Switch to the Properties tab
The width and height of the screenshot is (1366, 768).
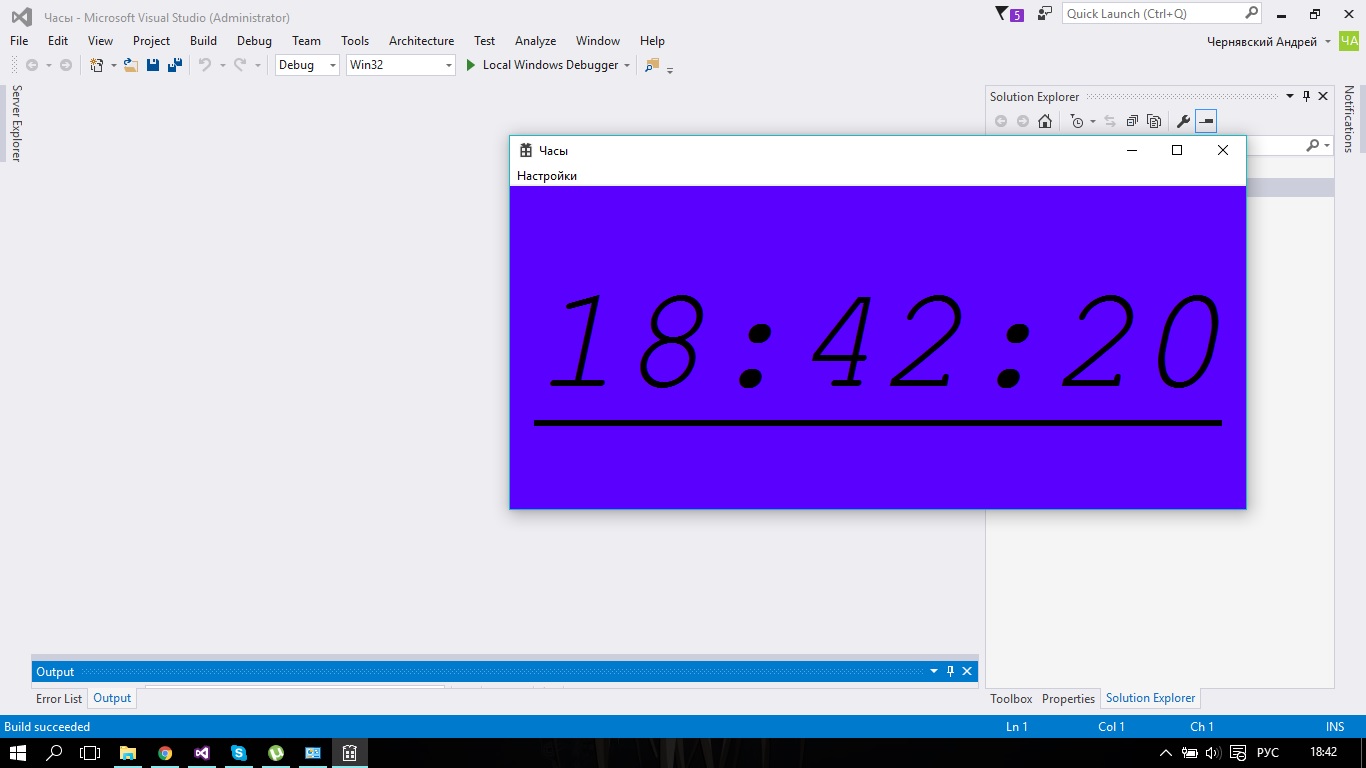(1068, 698)
